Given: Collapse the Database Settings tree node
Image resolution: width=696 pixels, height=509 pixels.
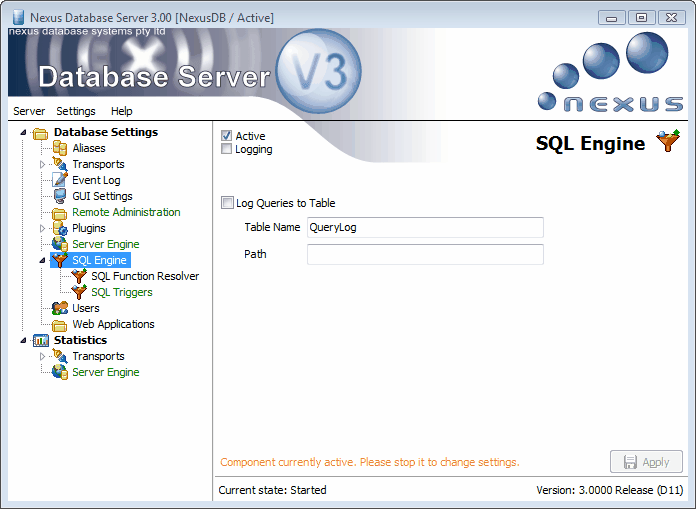Looking at the screenshot, I should click(x=23, y=132).
